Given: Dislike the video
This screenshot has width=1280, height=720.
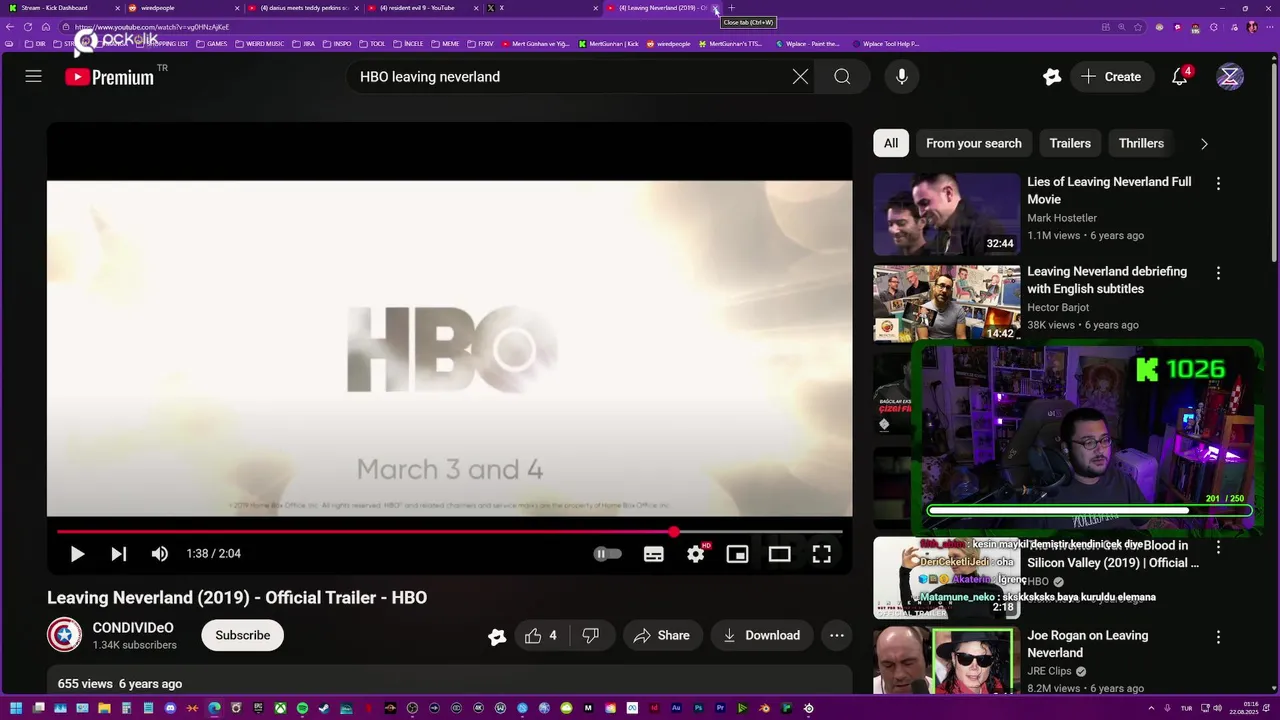Looking at the screenshot, I should pos(591,635).
